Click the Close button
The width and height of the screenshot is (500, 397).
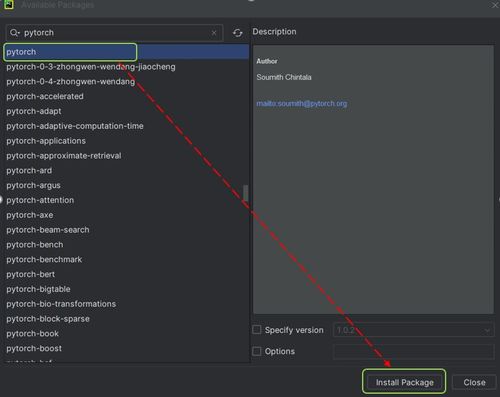point(474,382)
